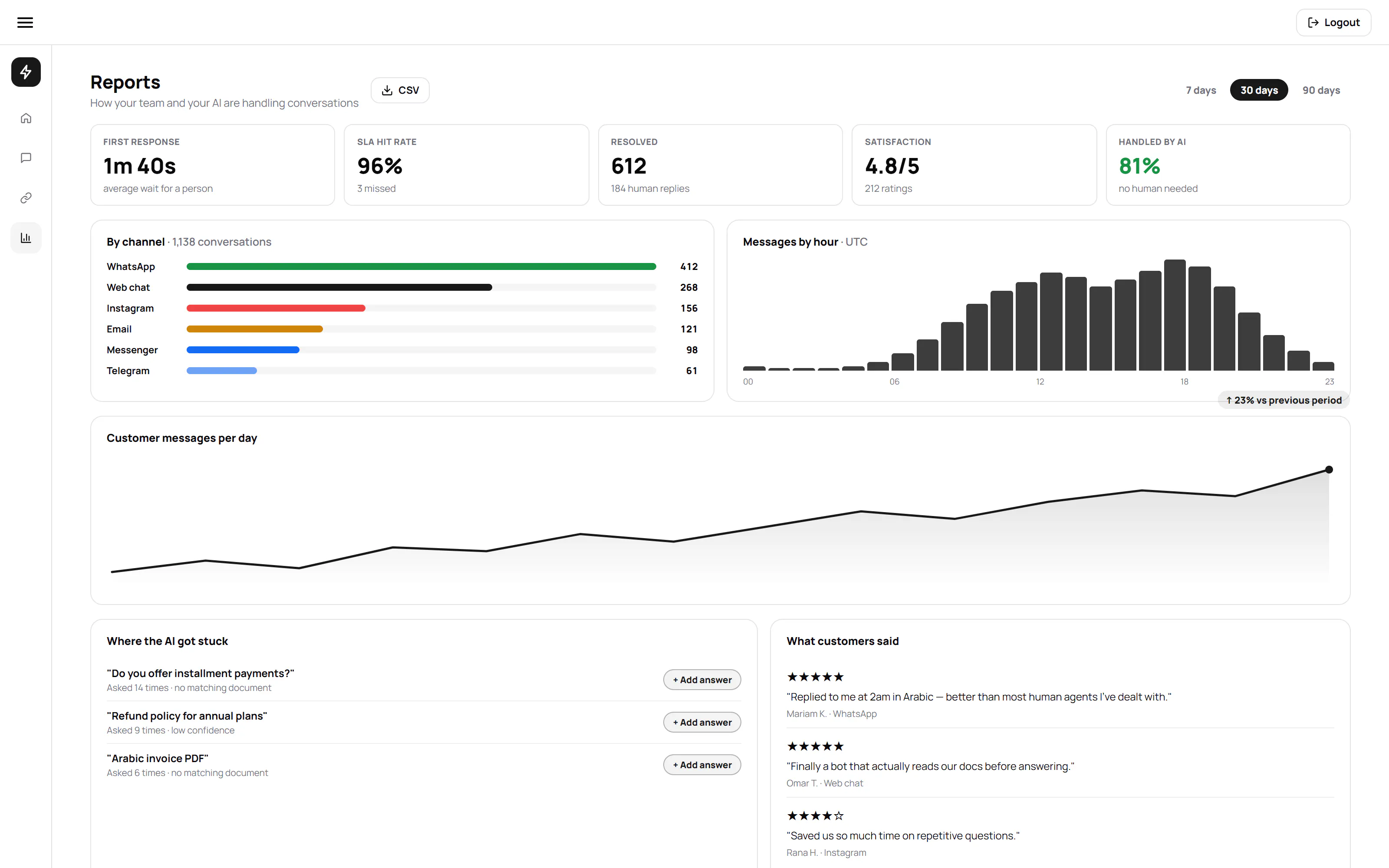Download the CSV export
1389x868 pixels.
(400, 90)
